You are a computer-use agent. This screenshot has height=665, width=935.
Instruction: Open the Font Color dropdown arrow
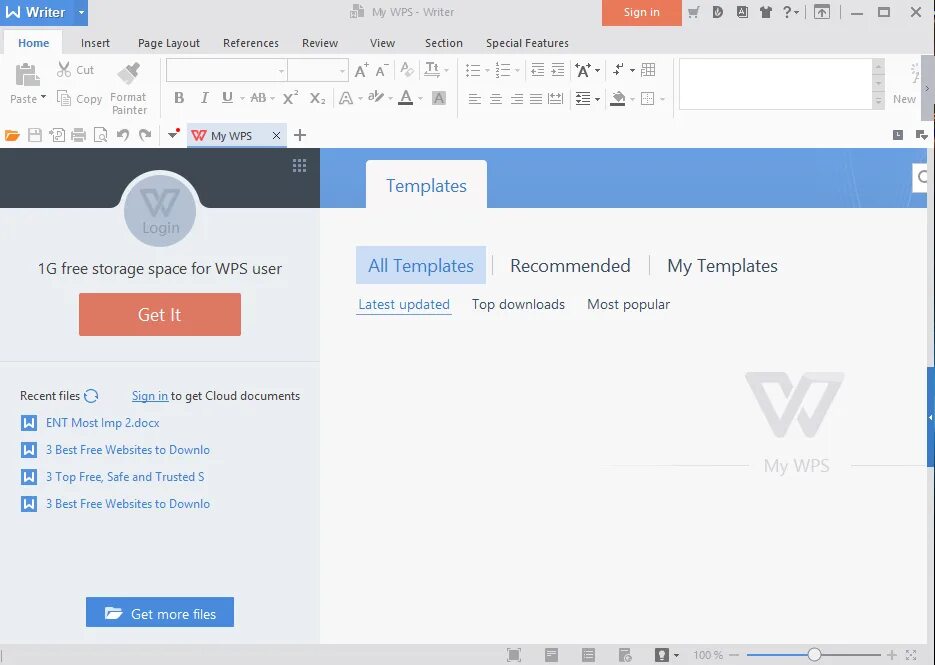click(420, 98)
